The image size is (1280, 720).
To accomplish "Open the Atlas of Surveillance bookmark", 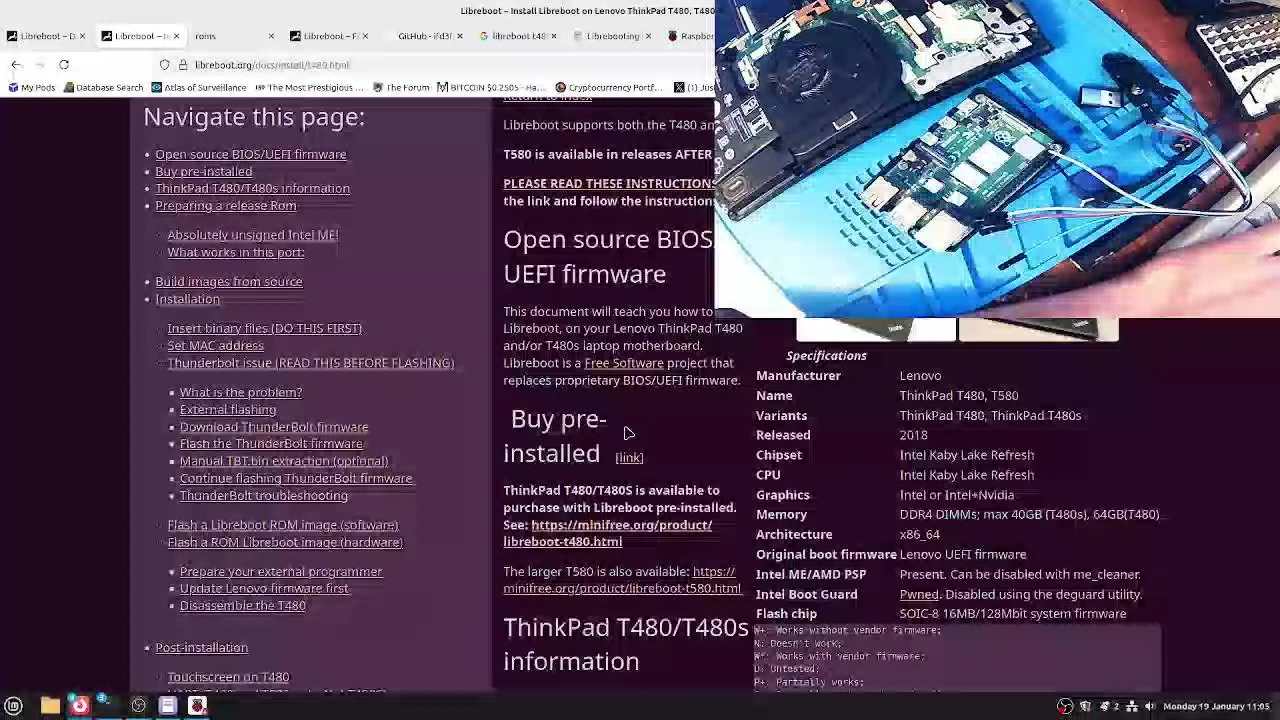I will click(199, 88).
